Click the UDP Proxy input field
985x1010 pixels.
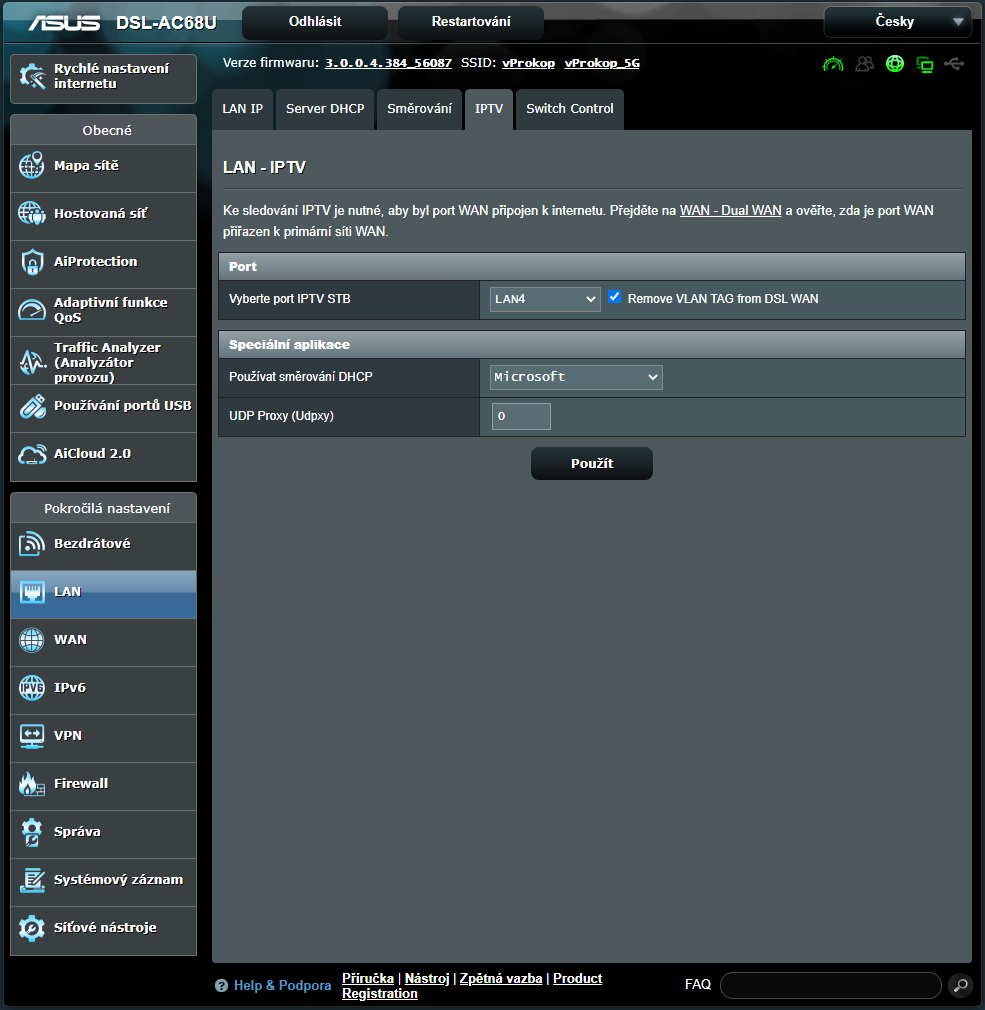click(521, 416)
